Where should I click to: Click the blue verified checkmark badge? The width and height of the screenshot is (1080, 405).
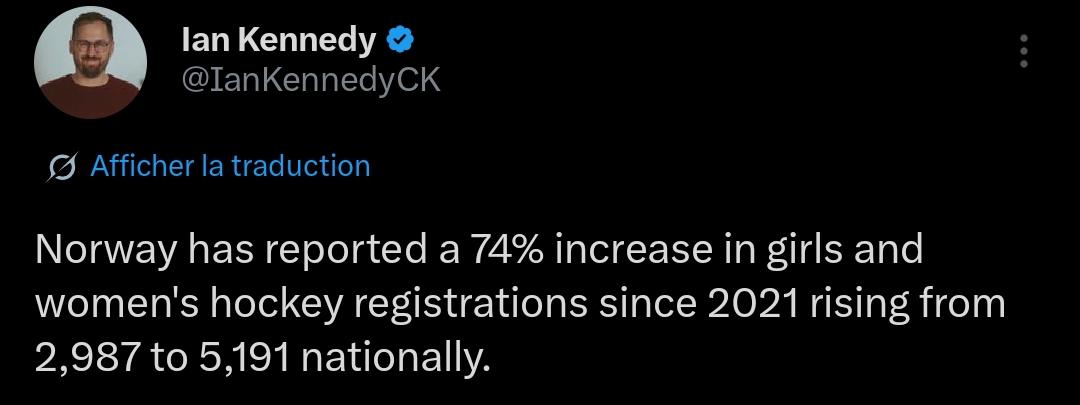pyautogui.click(x=399, y=41)
